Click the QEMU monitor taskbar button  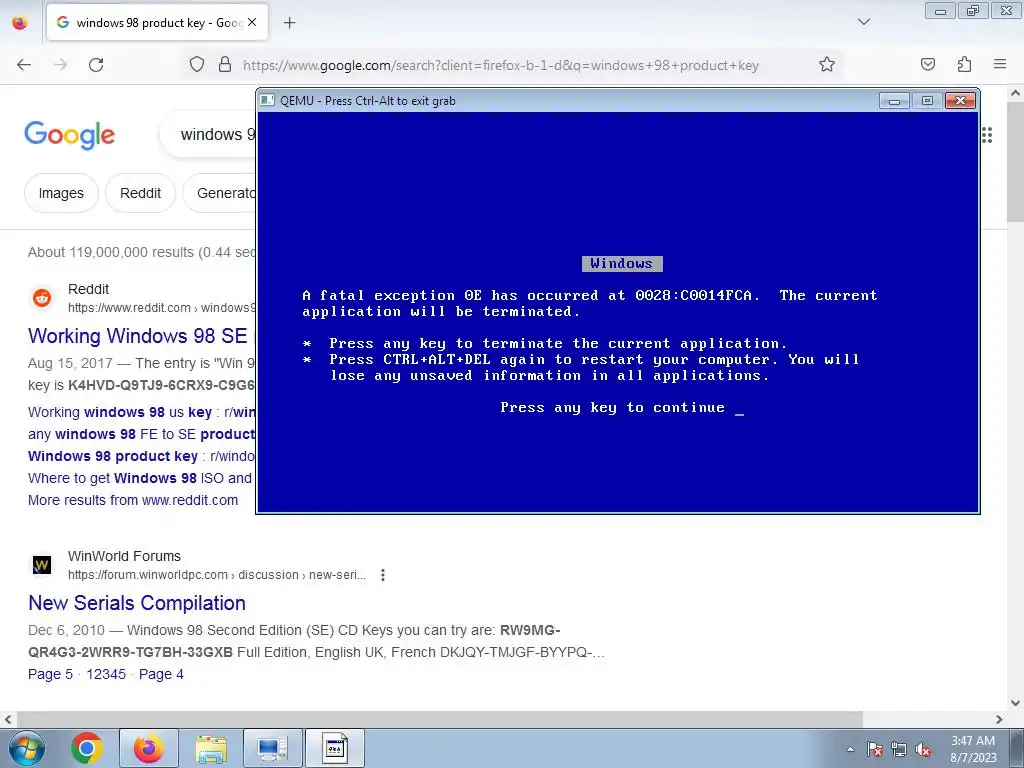[272, 748]
